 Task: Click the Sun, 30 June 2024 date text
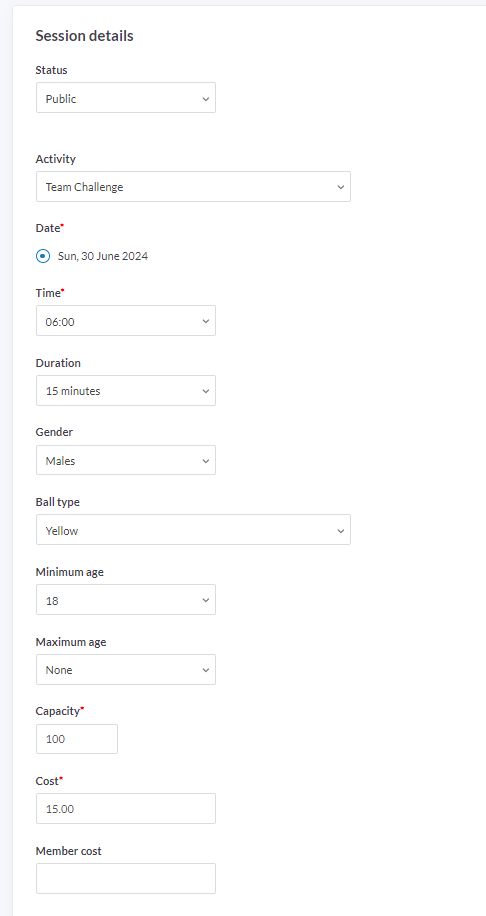pos(103,256)
